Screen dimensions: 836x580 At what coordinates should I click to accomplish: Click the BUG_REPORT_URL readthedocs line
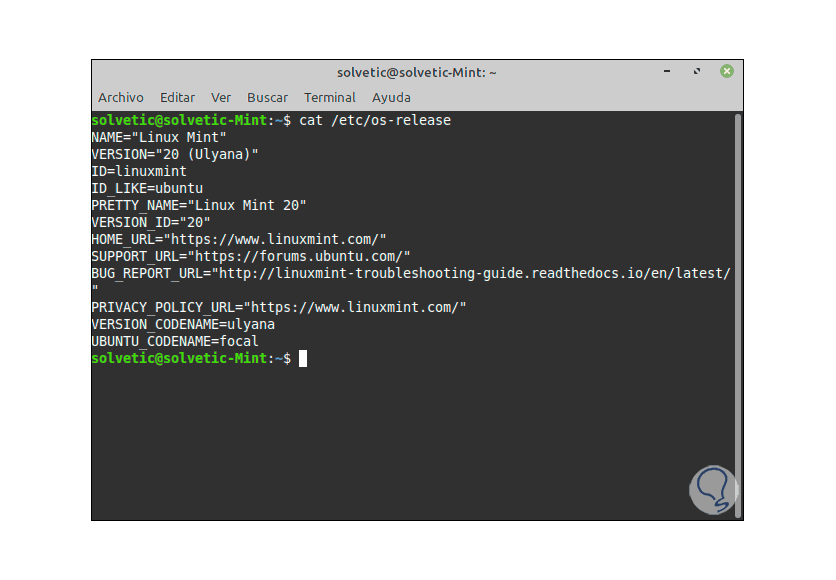pyautogui.click(x=411, y=273)
